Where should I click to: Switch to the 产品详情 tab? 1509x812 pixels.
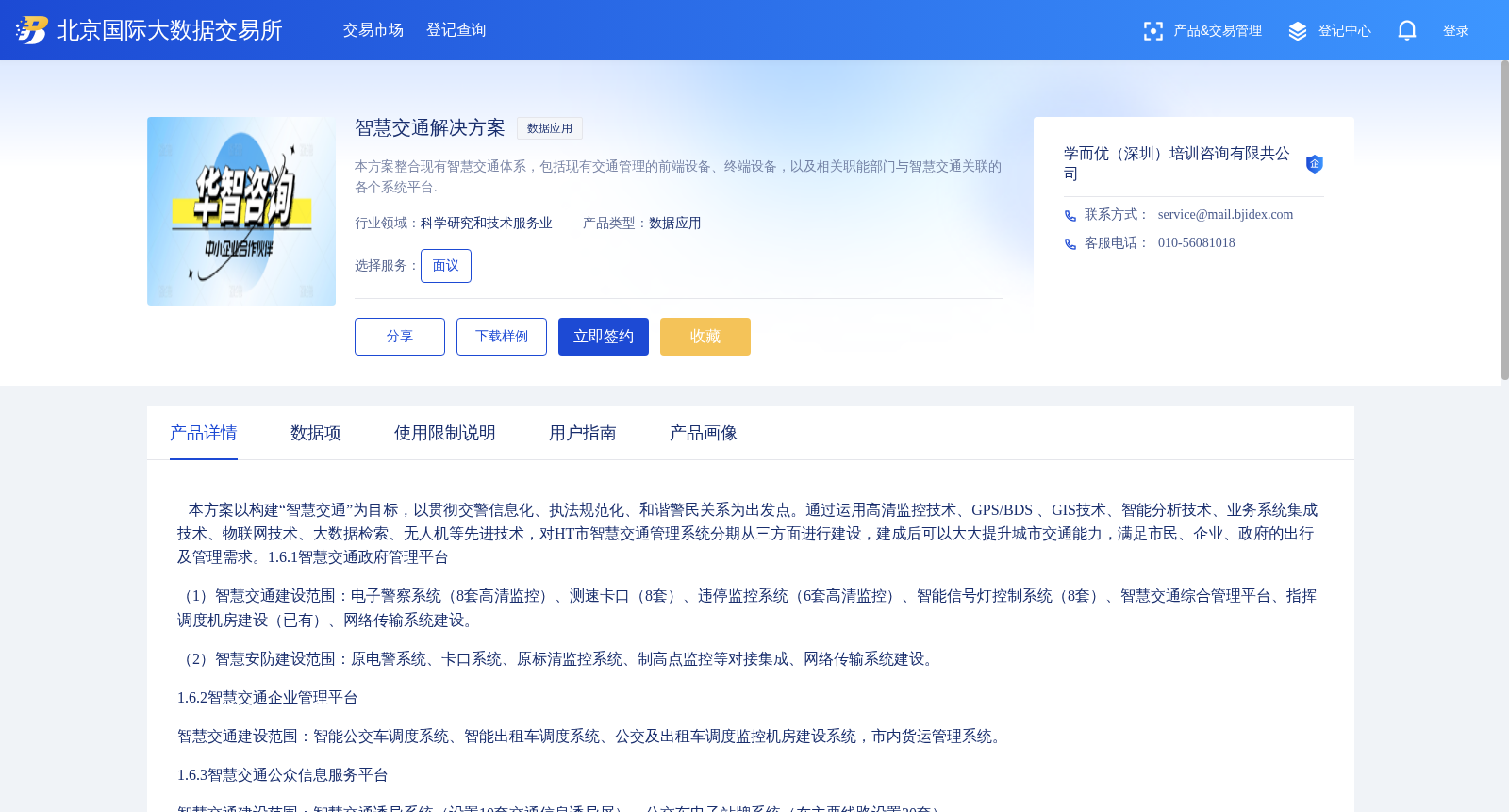pyautogui.click(x=204, y=433)
